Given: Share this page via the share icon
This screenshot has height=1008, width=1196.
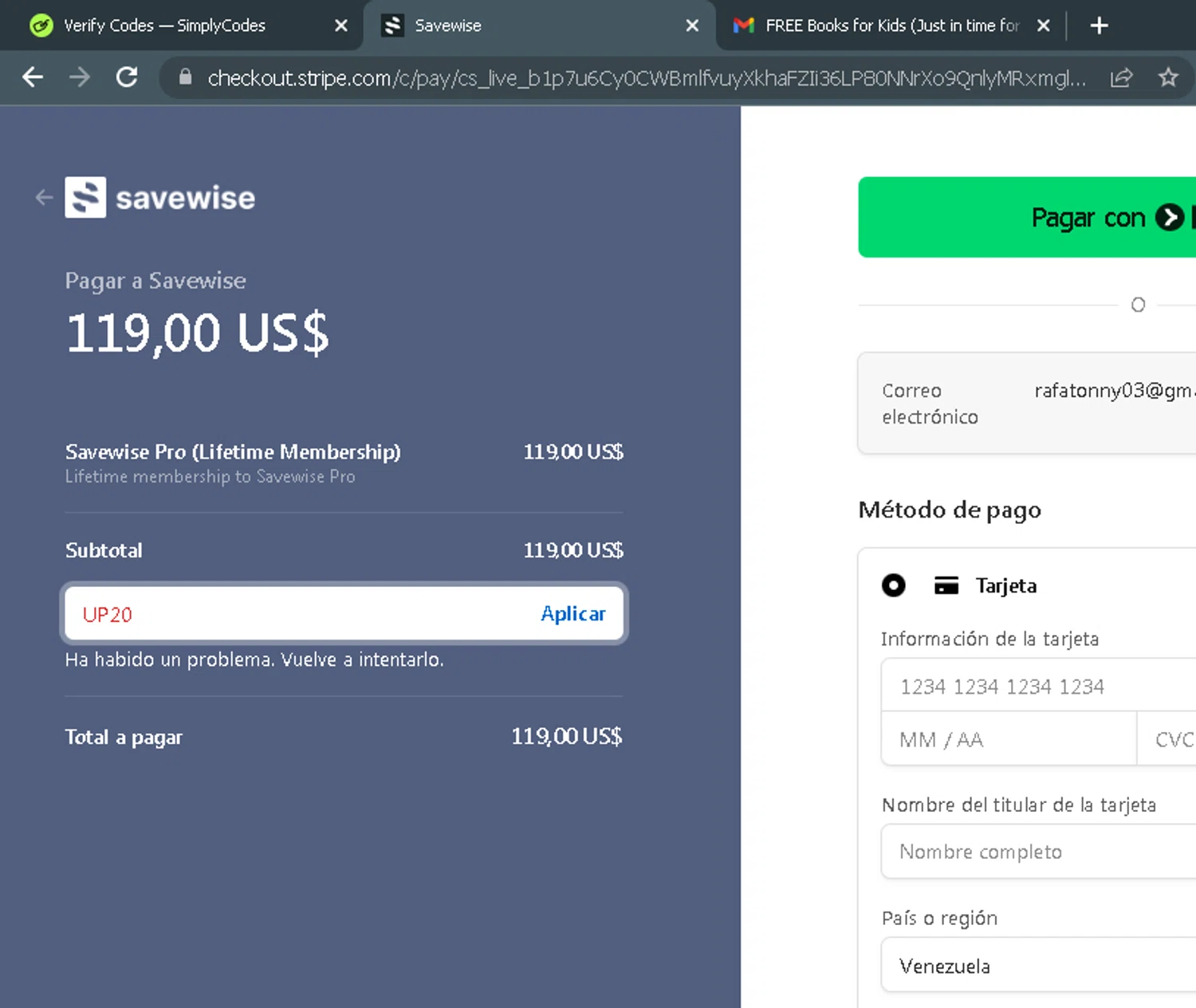Looking at the screenshot, I should [x=1121, y=77].
